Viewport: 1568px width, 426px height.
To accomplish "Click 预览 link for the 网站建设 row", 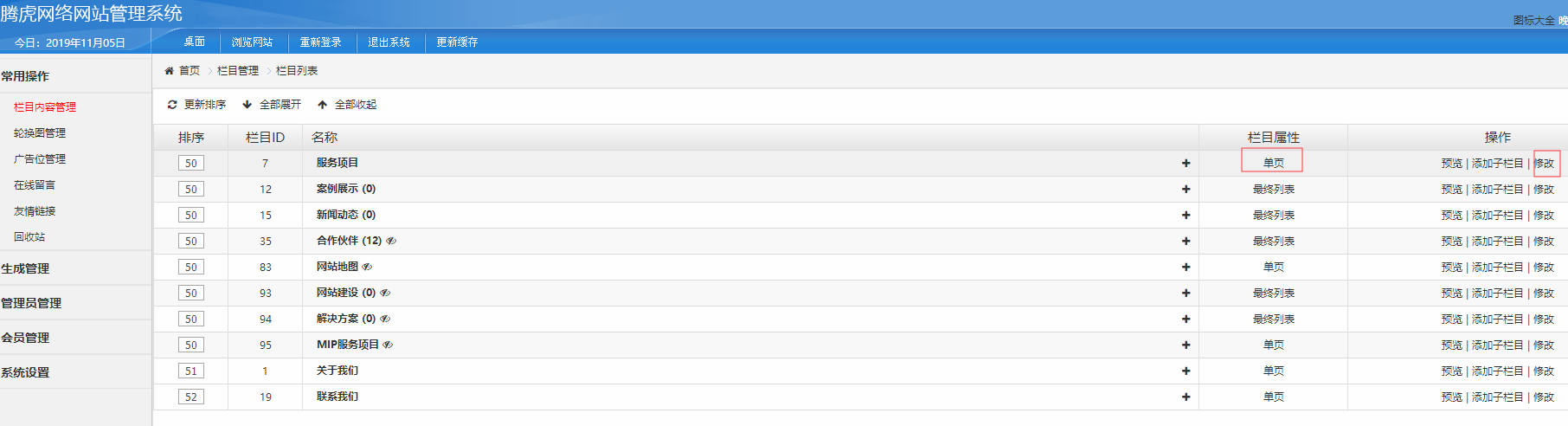I will pyautogui.click(x=1451, y=294).
